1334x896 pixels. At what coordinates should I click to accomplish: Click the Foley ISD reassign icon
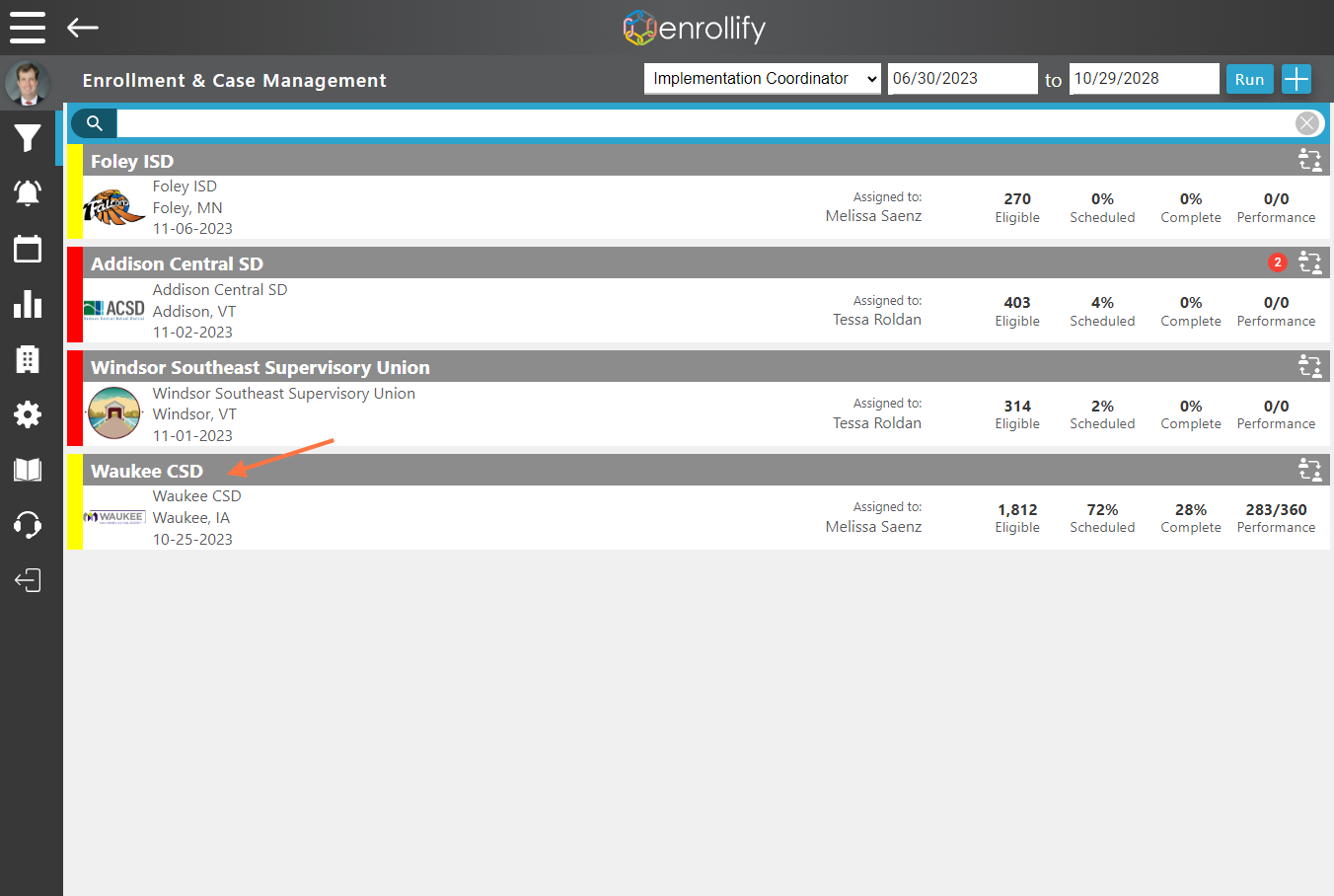[1310, 160]
